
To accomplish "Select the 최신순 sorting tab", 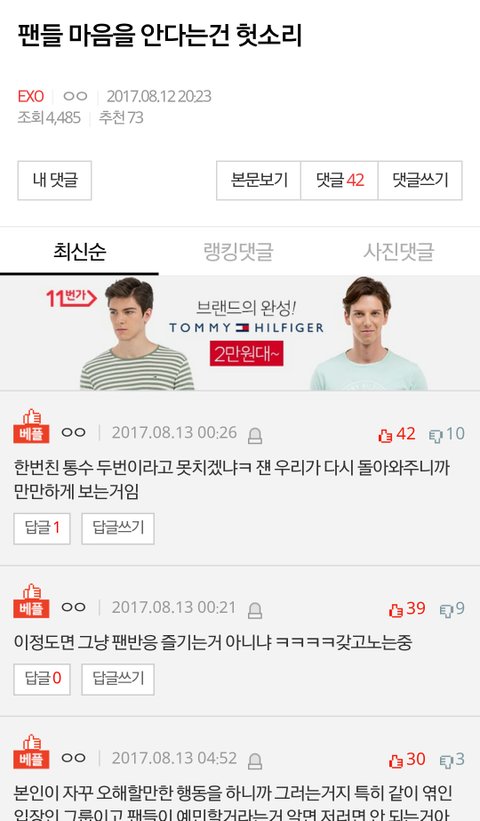I will pyautogui.click(x=80, y=252).
